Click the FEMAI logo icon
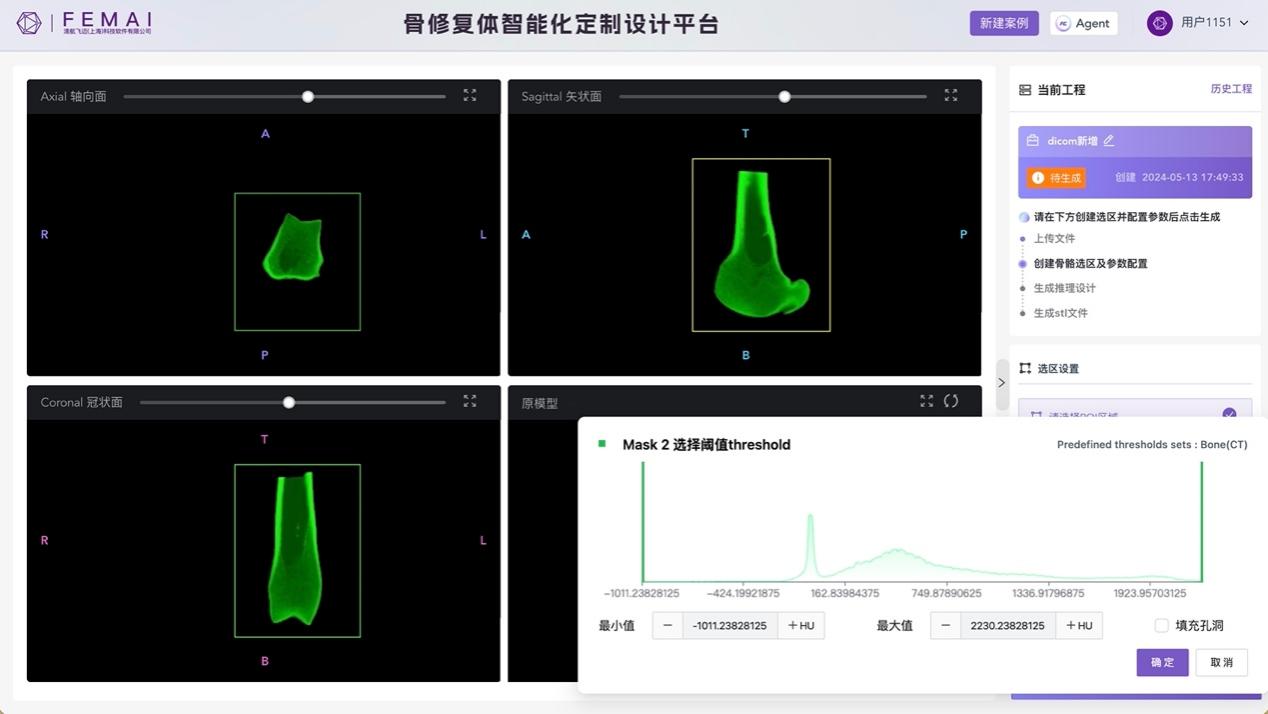This screenshot has height=714, width=1268. click(29, 23)
